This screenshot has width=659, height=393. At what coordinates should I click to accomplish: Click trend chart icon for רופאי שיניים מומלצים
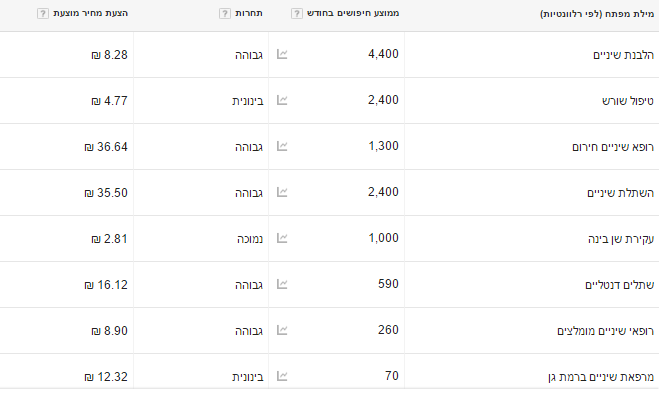click(x=282, y=330)
